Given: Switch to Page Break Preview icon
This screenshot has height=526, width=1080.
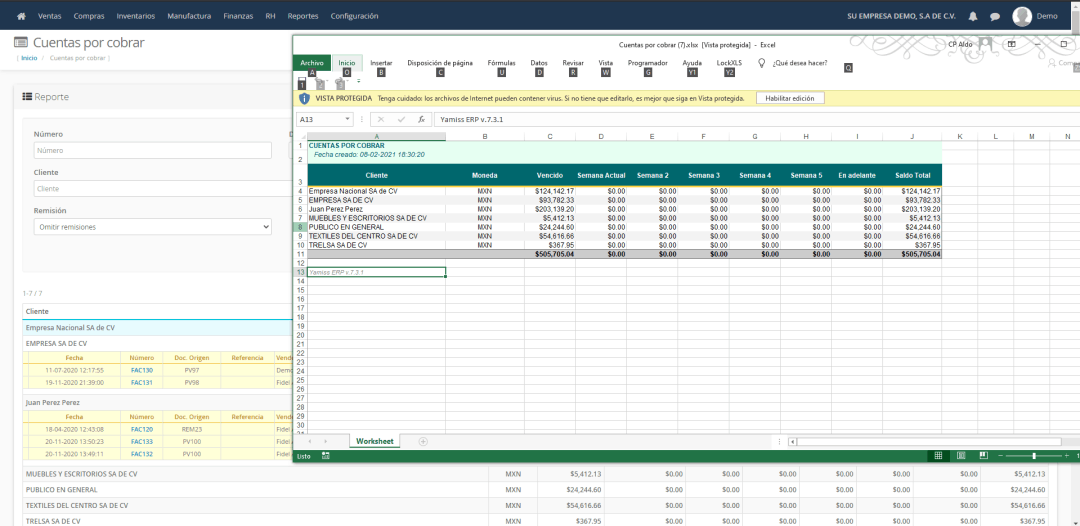Looking at the screenshot, I should point(984,456).
